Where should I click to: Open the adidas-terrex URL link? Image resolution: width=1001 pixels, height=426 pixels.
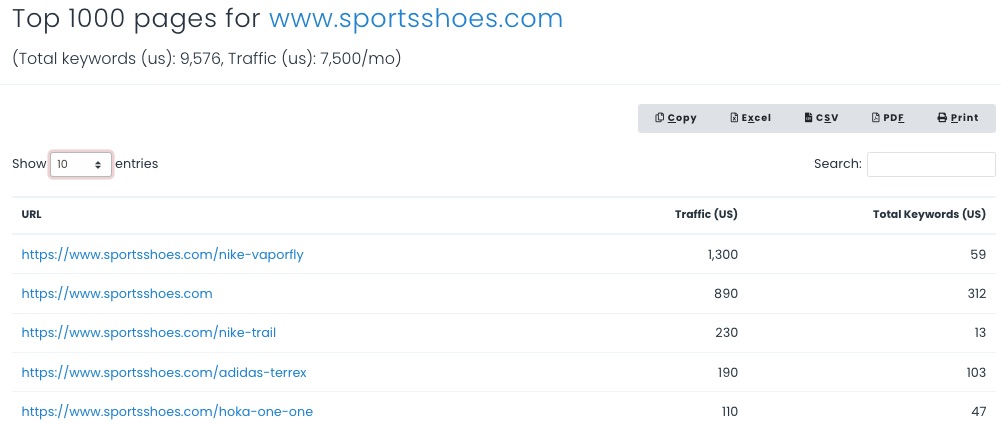(x=164, y=372)
